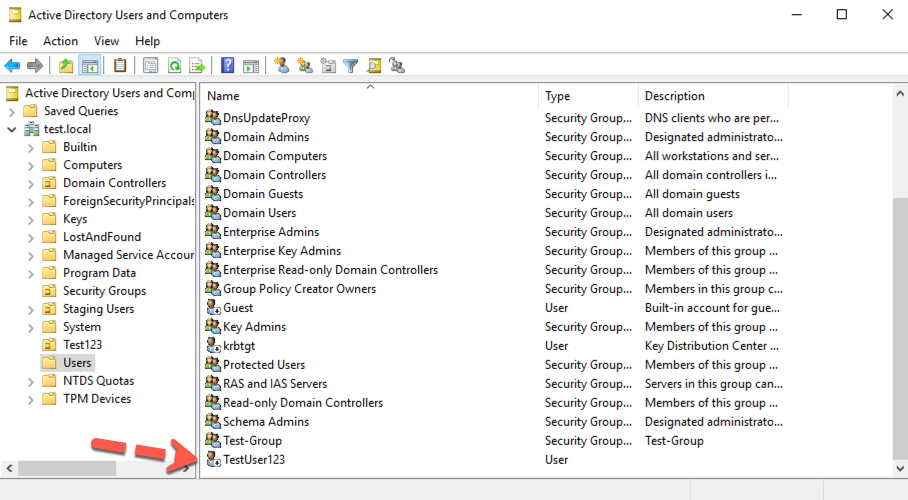Click vertical scrollbar up arrow in list

point(900,93)
